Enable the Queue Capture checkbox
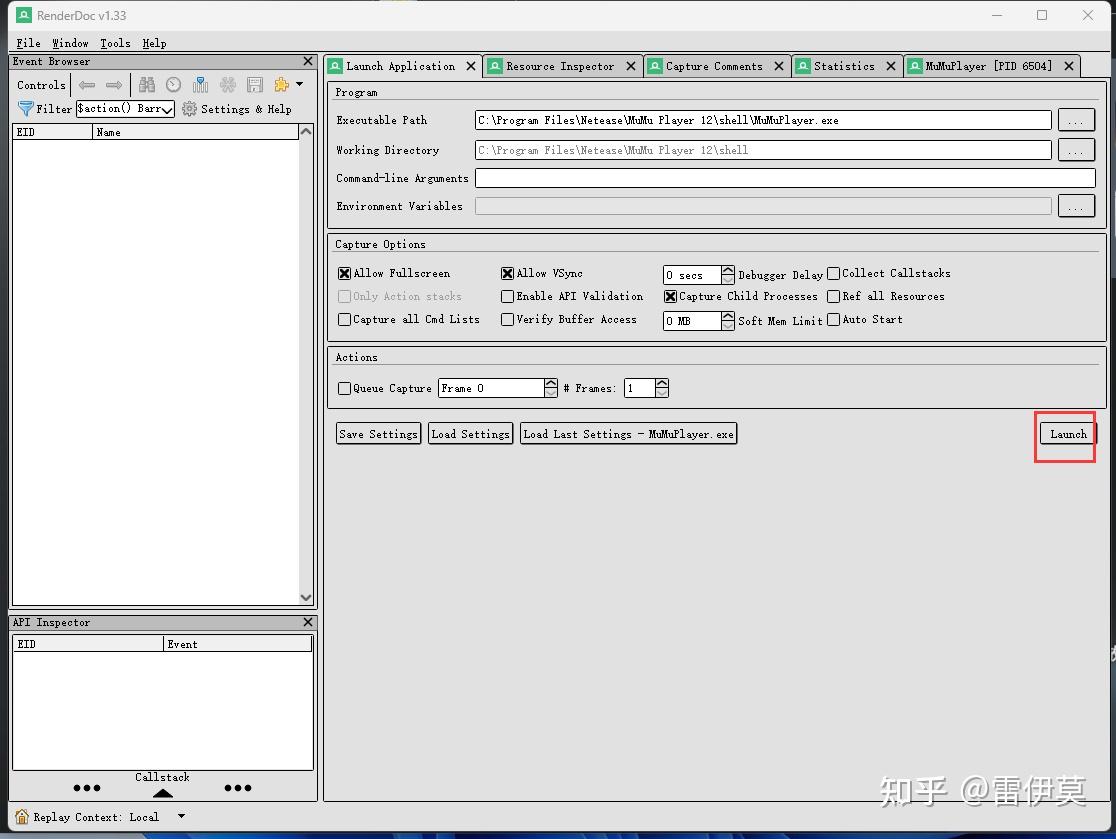The height and width of the screenshot is (839, 1116). [x=344, y=388]
